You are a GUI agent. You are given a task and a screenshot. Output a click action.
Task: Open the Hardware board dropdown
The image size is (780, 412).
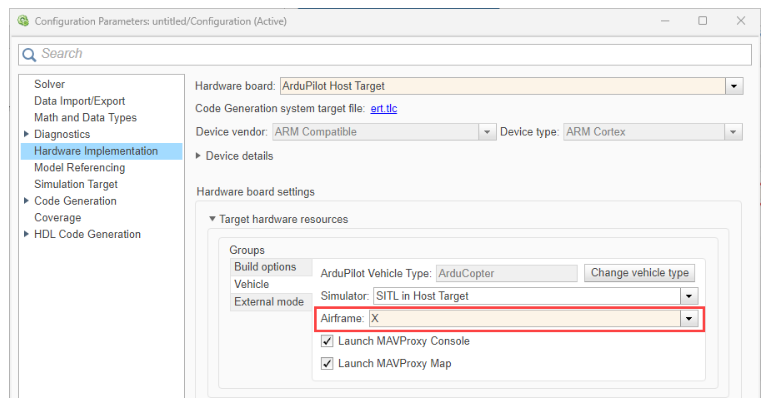coord(734,87)
